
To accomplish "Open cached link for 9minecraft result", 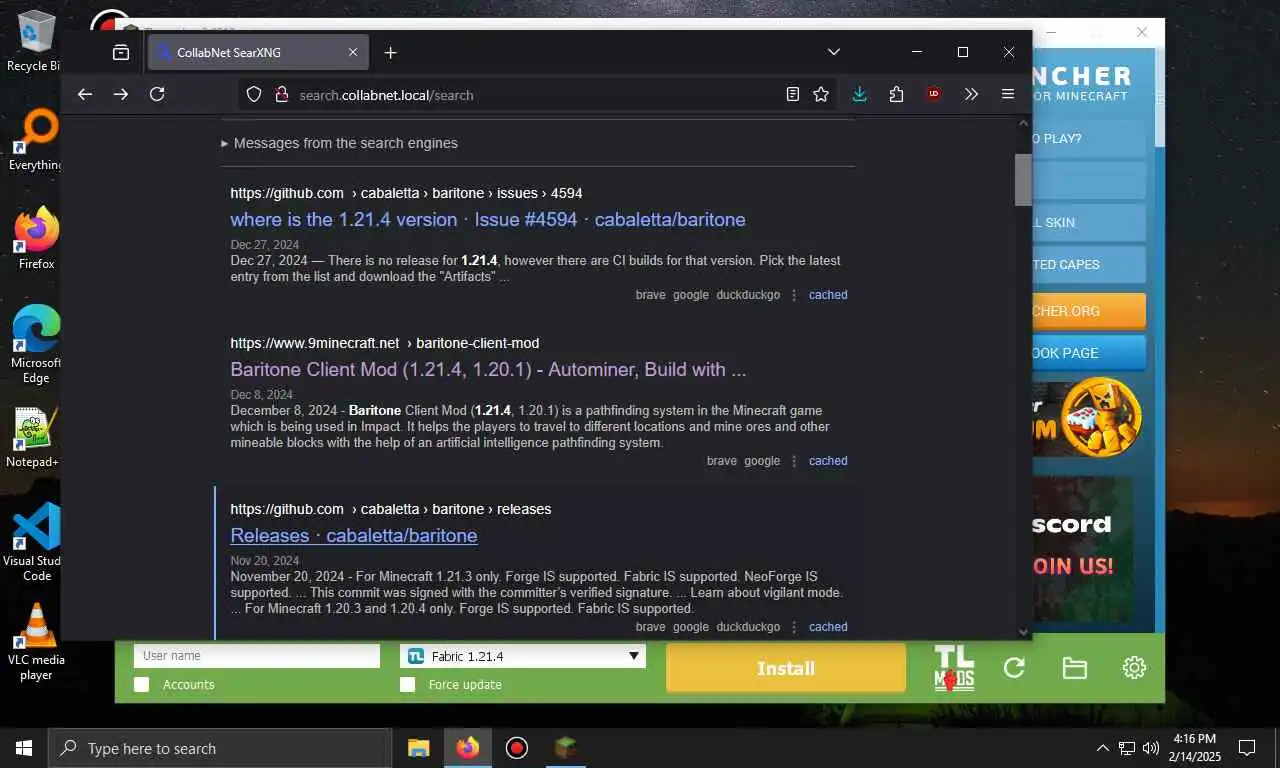I will [828, 461].
